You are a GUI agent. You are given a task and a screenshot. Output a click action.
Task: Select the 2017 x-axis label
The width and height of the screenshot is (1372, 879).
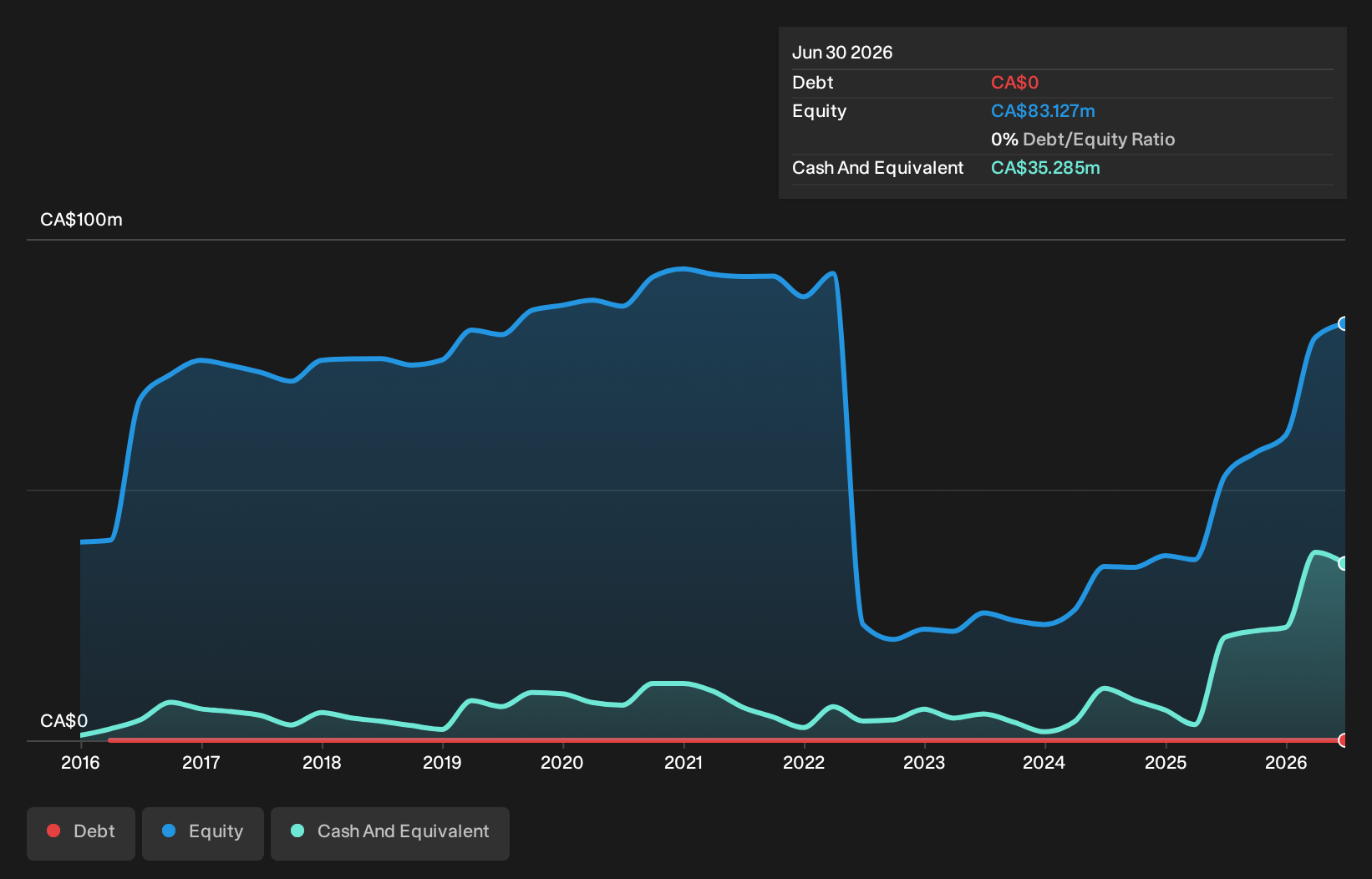click(201, 763)
